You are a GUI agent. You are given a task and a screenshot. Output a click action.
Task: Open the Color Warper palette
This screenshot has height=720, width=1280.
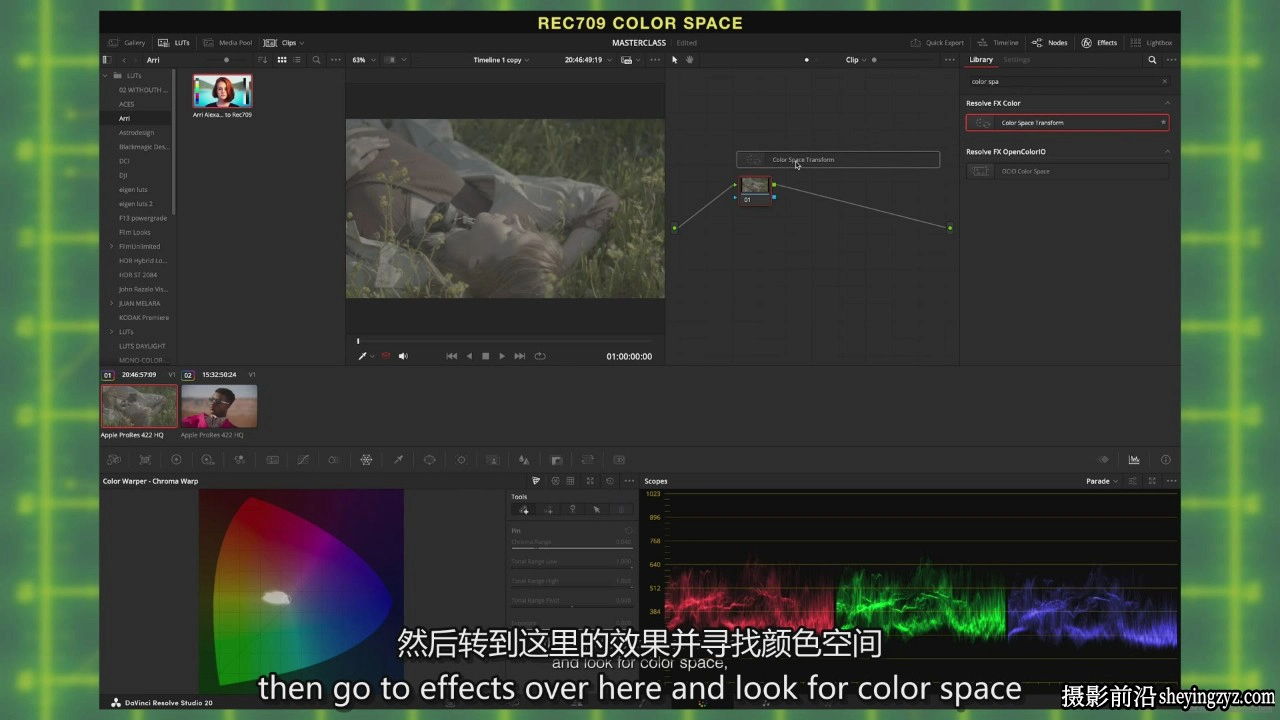pos(366,460)
